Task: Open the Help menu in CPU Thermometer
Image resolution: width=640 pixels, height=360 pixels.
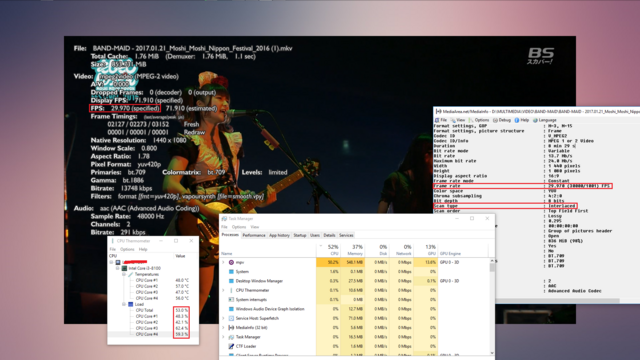Action: coord(143,249)
